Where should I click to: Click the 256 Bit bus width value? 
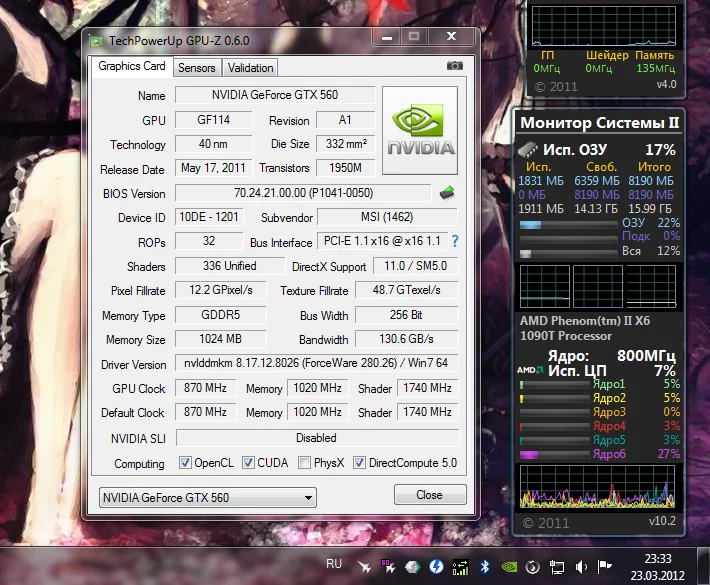[406, 315]
